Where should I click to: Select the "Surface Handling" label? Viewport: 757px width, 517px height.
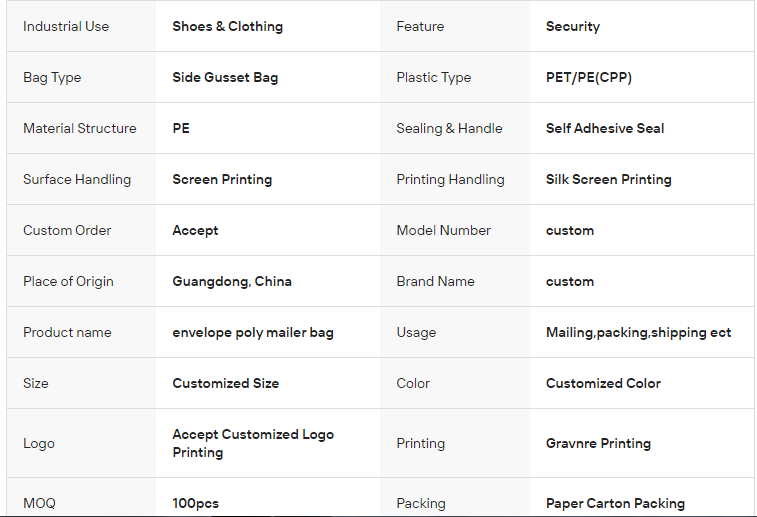(x=77, y=179)
